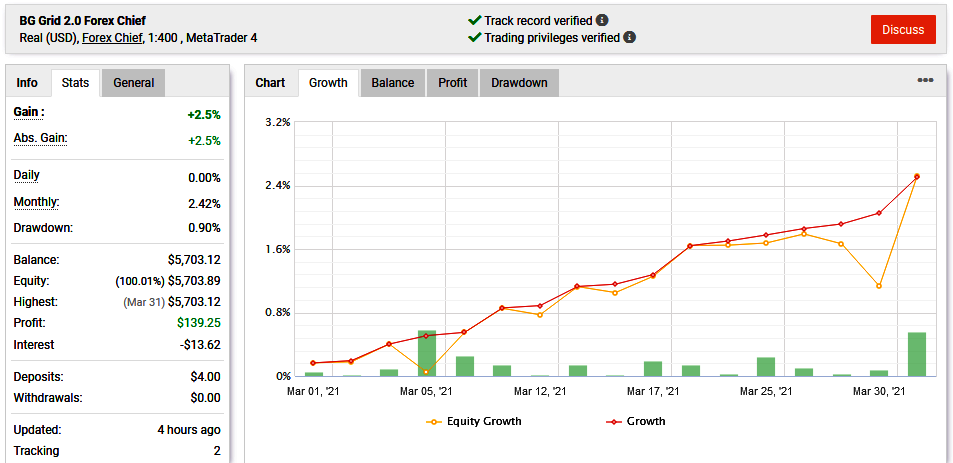Switch to the Growth chart tab
The image size is (953, 463).
point(328,83)
